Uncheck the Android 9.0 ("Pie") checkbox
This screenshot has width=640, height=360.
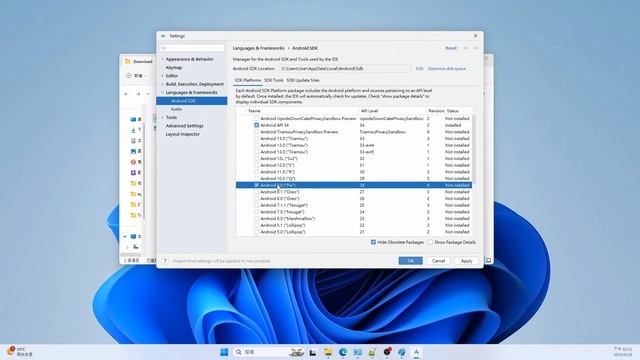(x=256, y=185)
